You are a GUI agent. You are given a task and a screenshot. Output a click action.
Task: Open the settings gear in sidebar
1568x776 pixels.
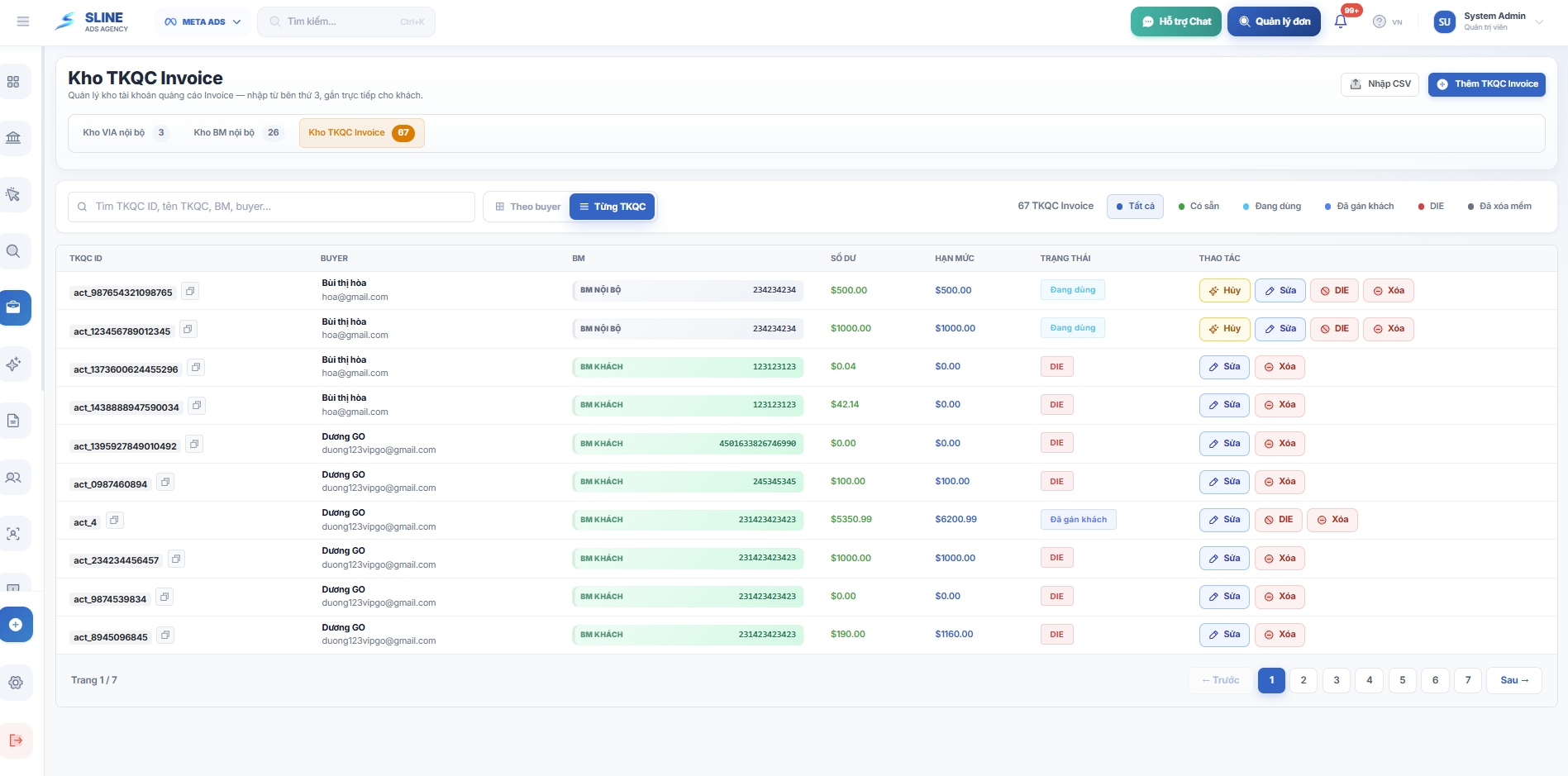16,683
